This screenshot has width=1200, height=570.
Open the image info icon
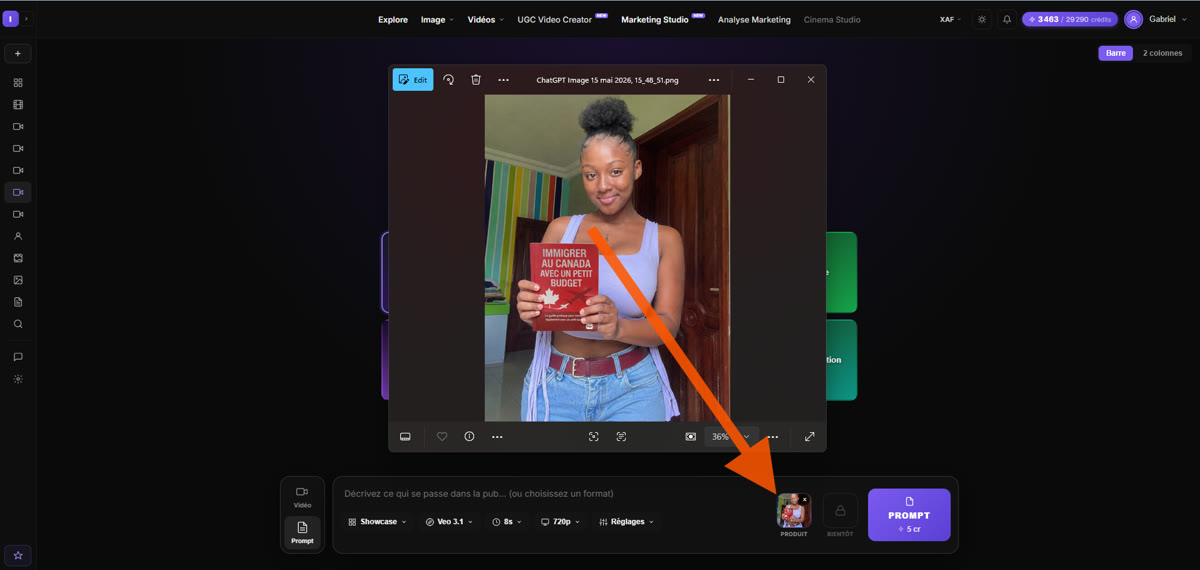coord(469,437)
